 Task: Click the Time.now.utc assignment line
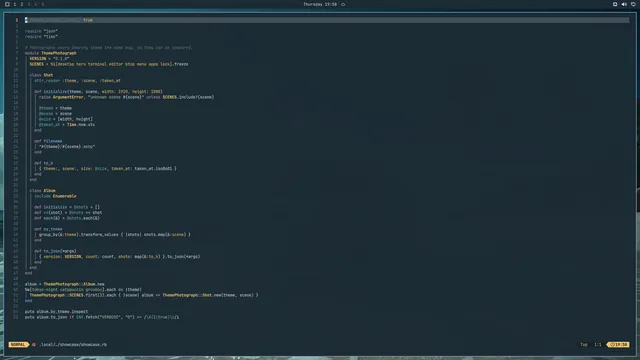point(67,124)
